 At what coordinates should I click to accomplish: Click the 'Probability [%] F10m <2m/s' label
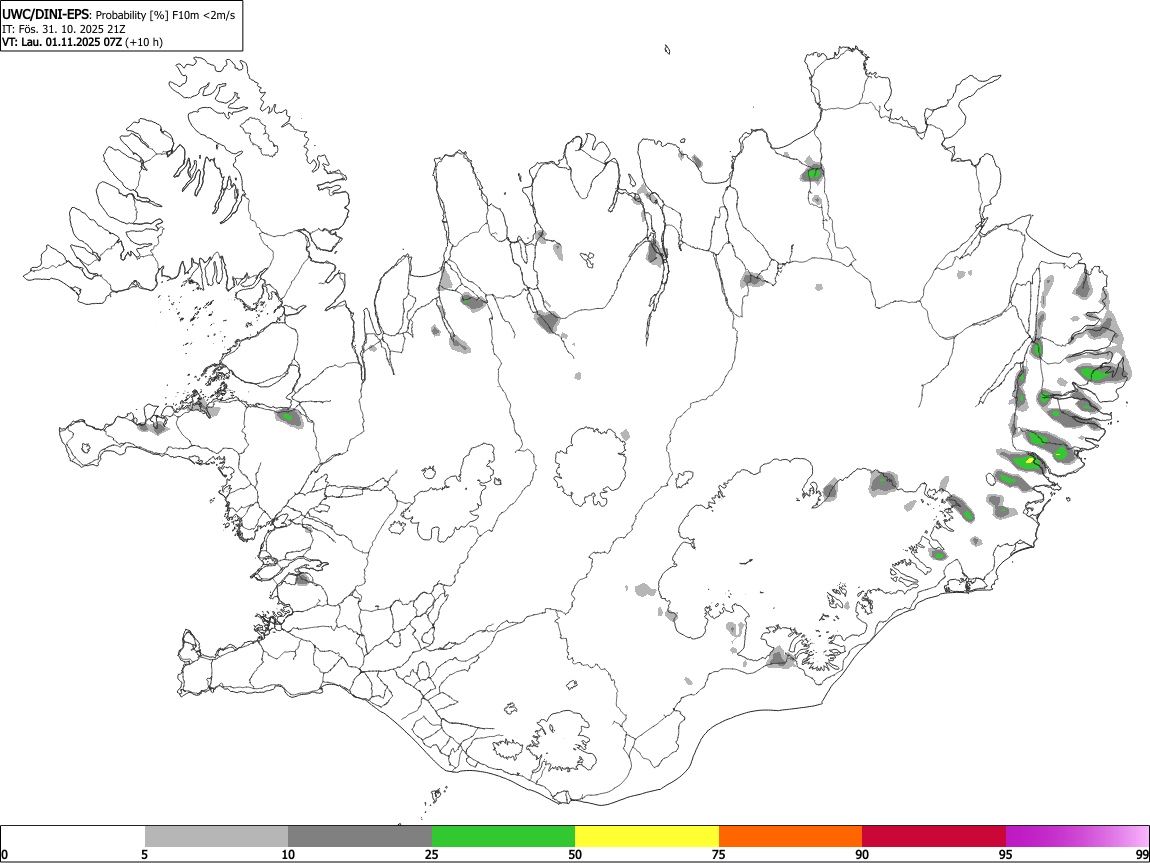pos(166,15)
